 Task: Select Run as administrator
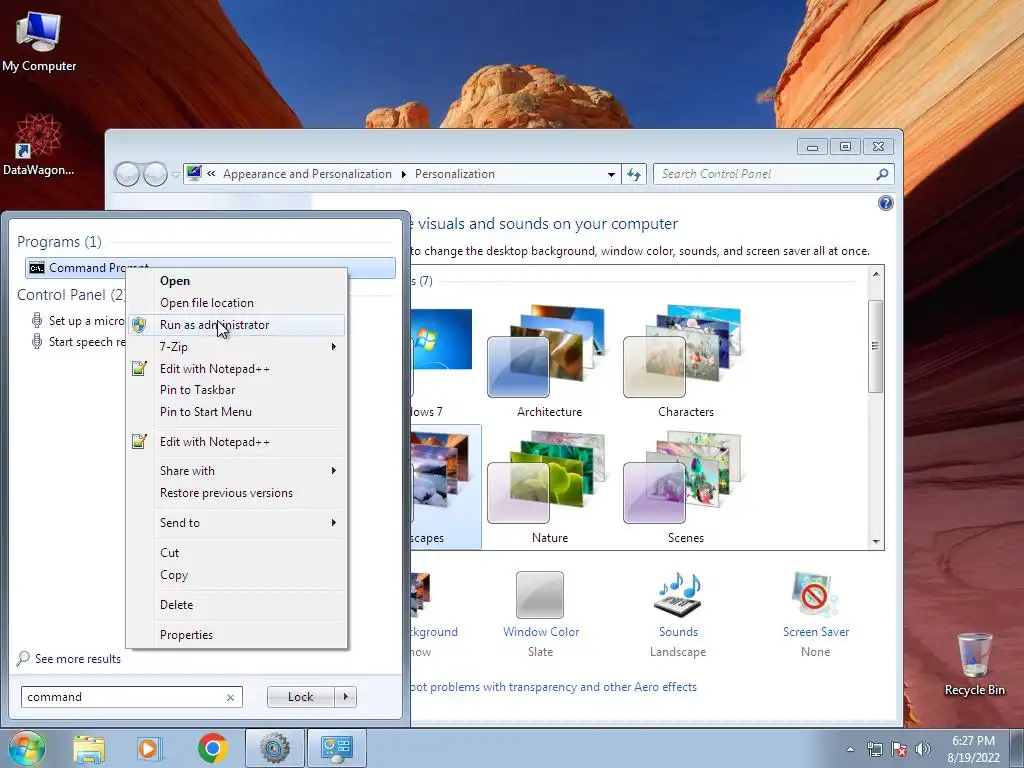(237, 325)
